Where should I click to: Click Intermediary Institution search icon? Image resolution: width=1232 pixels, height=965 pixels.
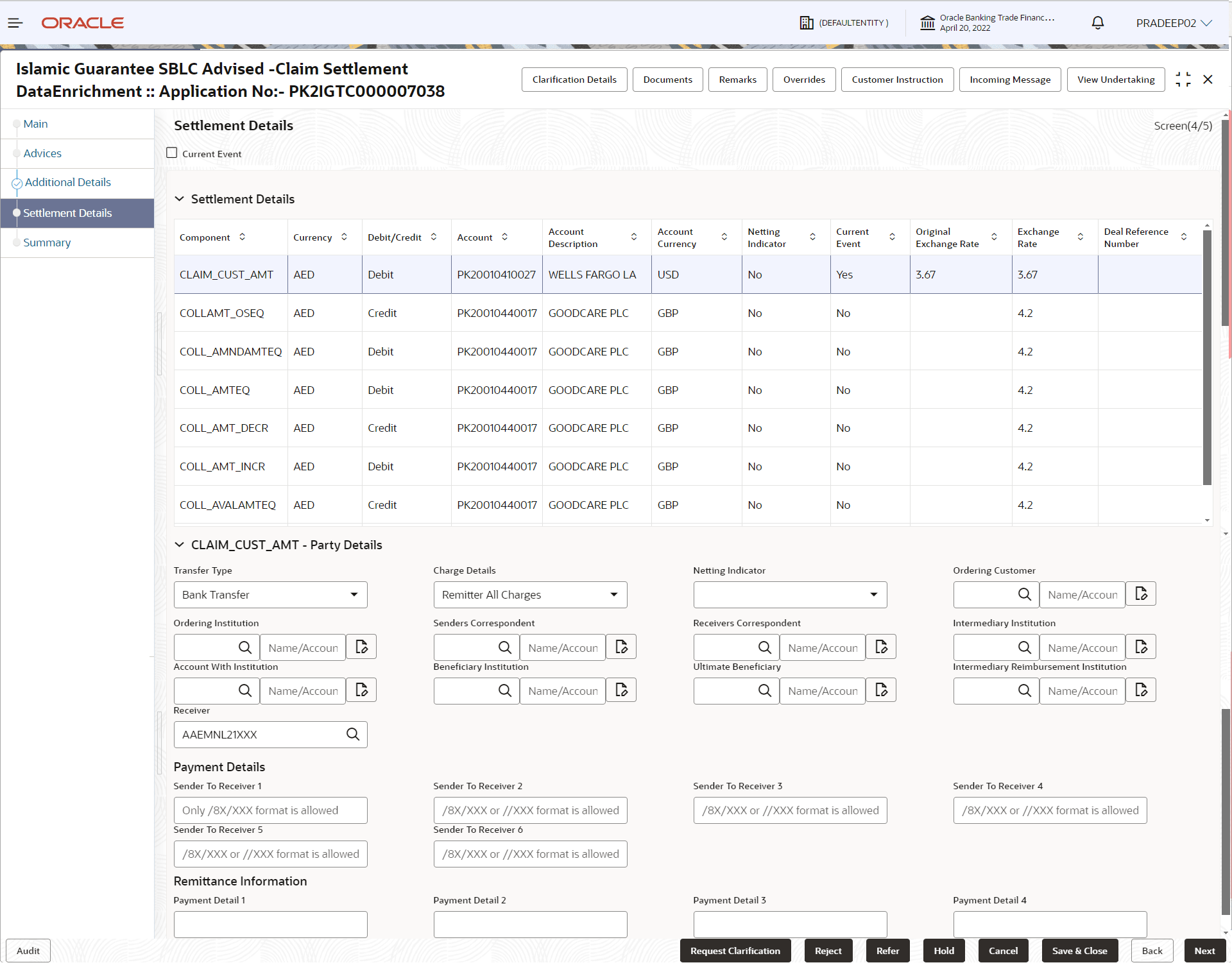(1024, 647)
